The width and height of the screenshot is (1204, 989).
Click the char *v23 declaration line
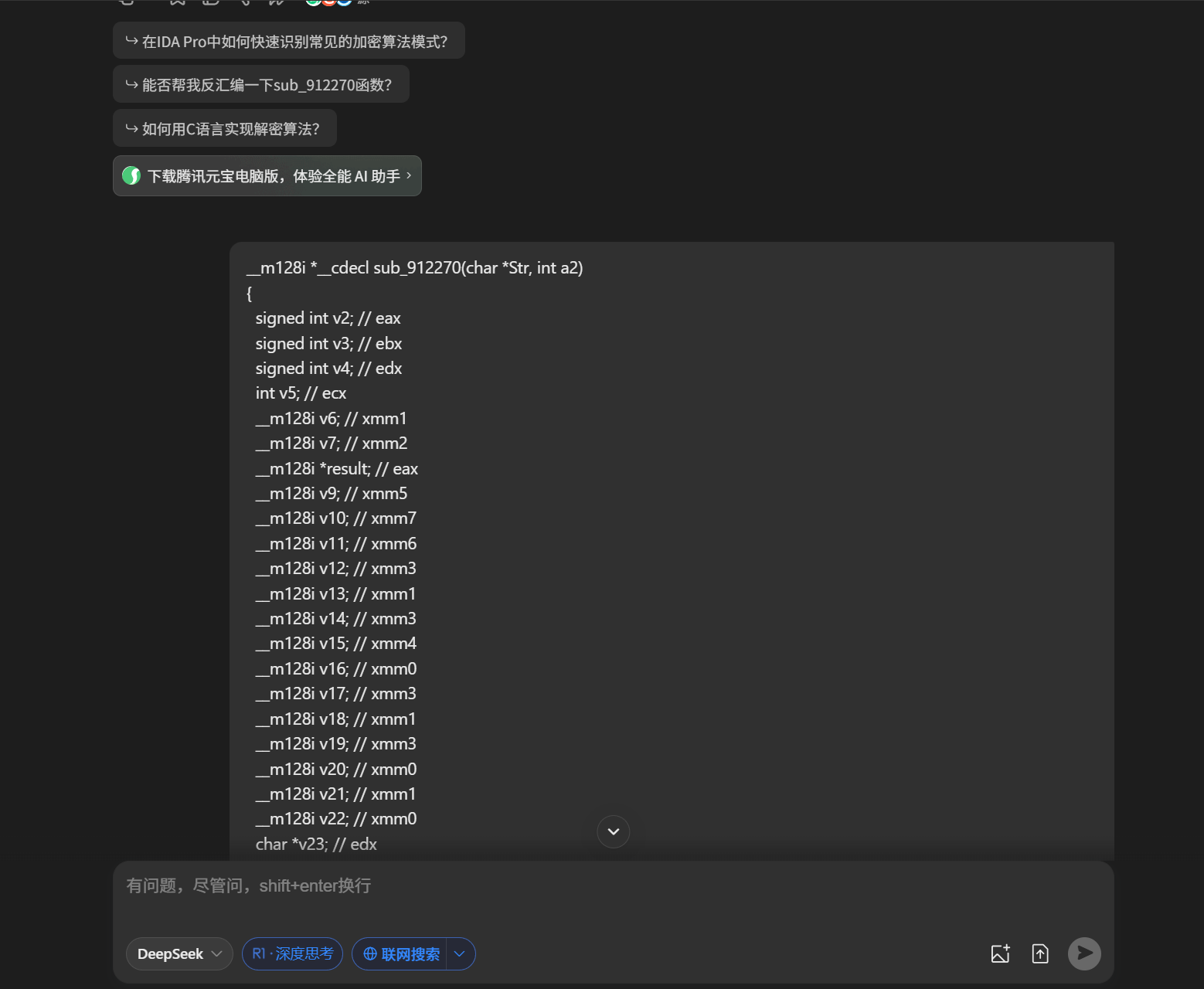tap(316, 844)
